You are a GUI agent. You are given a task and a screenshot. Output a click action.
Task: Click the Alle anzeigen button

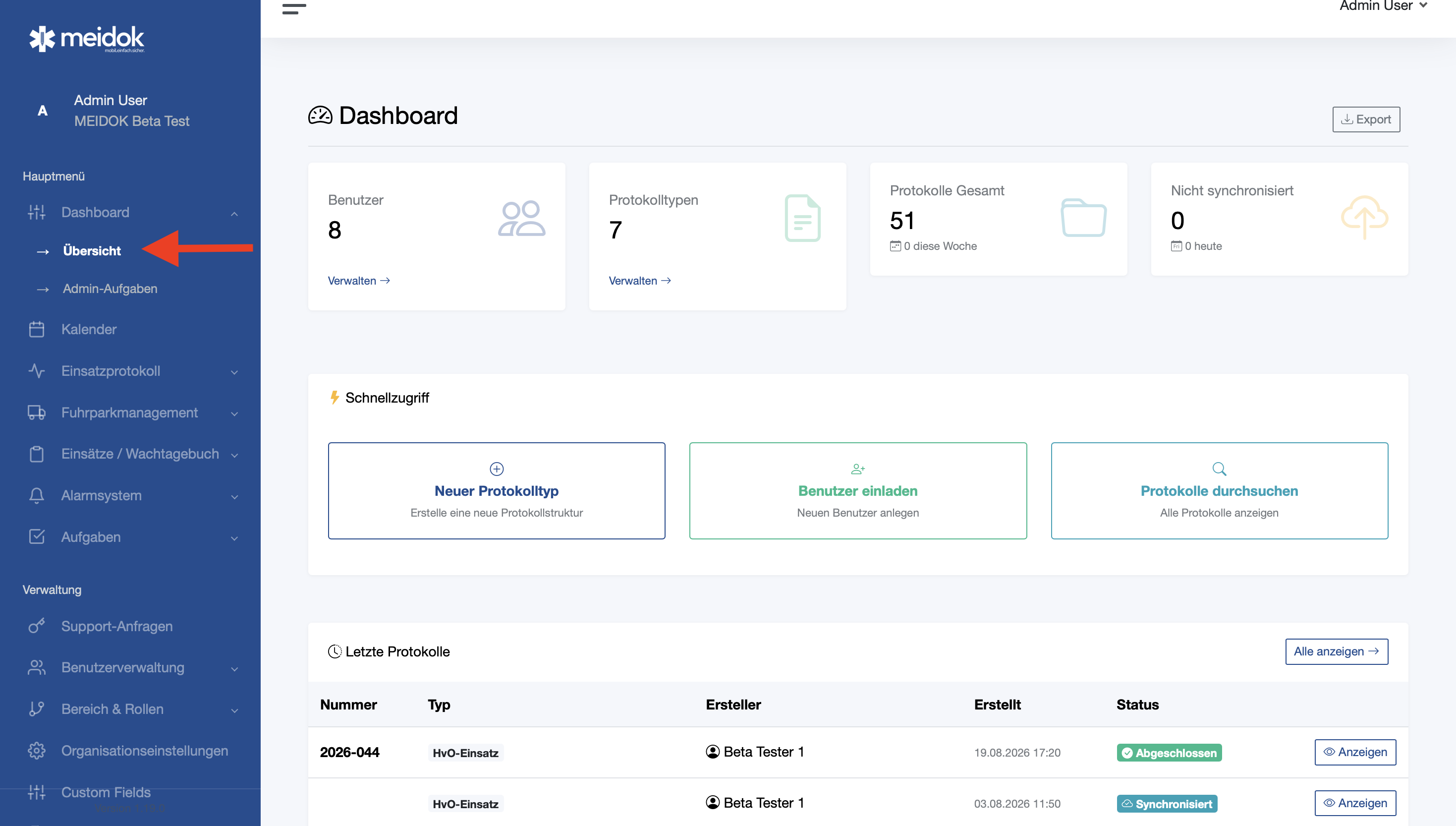1337,651
